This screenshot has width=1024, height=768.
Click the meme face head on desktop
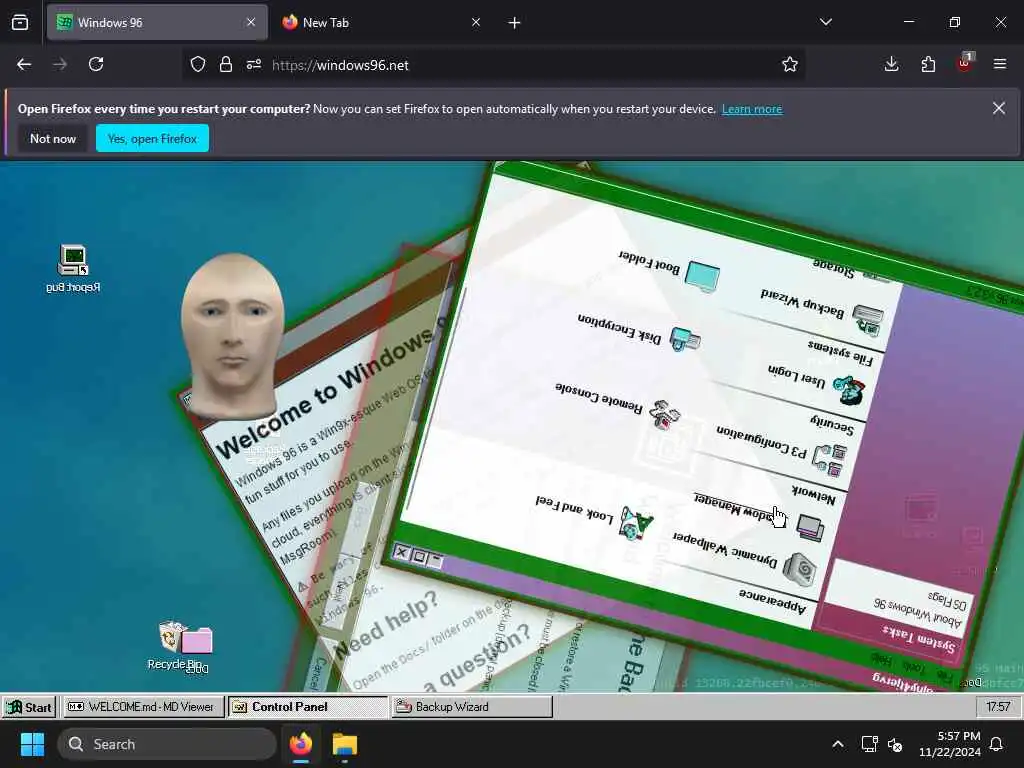click(x=232, y=334)
